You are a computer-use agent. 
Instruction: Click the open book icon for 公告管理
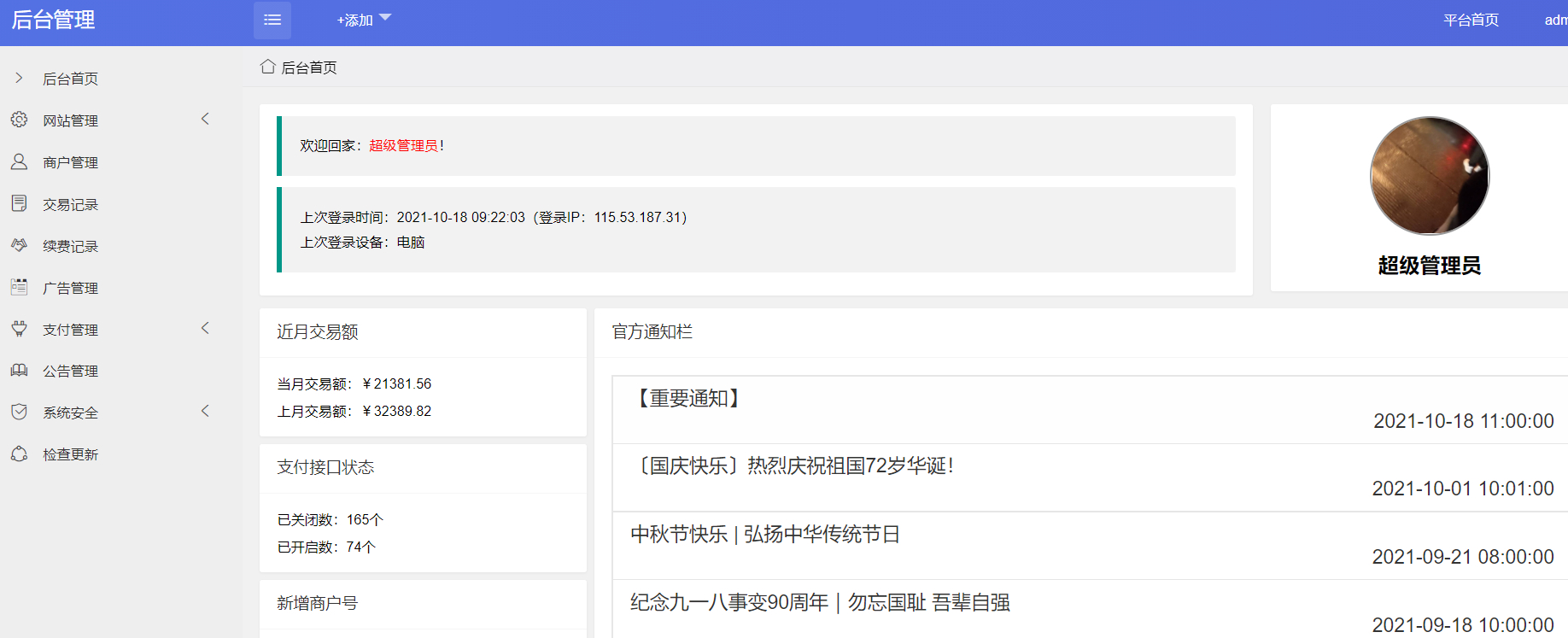19,370
